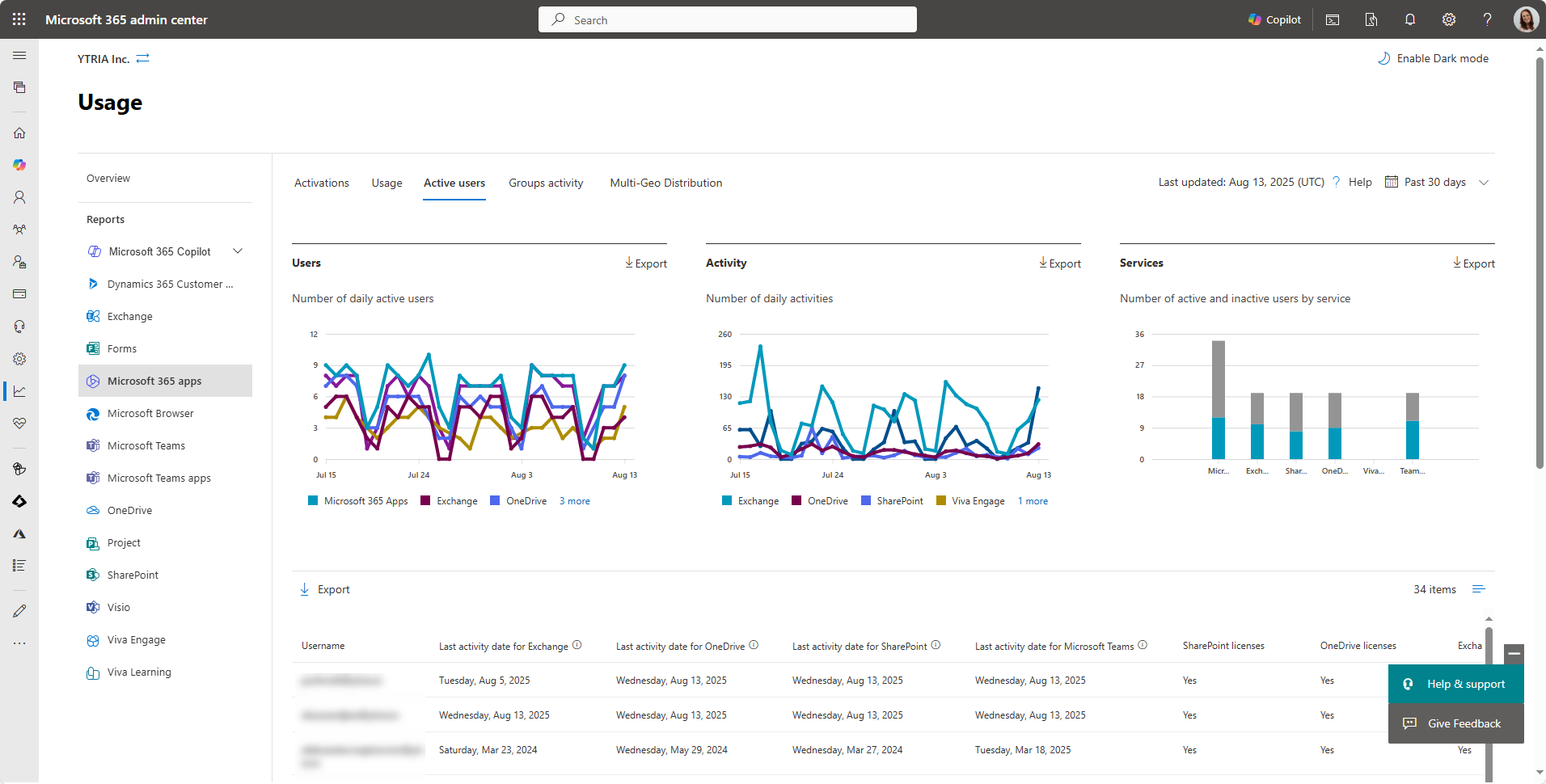Click the page vertical scrollbar
1546x784 pixels.
pyautogui.click(x=1540, y=263)
